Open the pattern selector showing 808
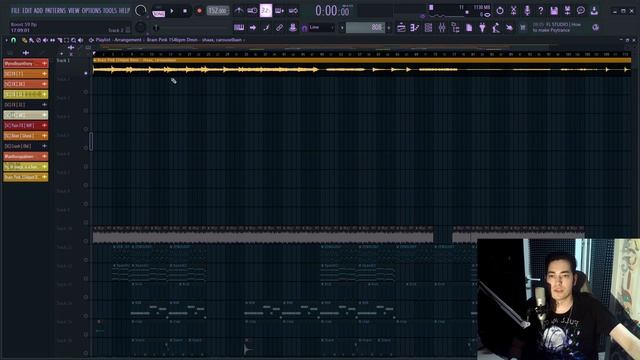Viewport: 640px width, 360px height. pos(365,27)
